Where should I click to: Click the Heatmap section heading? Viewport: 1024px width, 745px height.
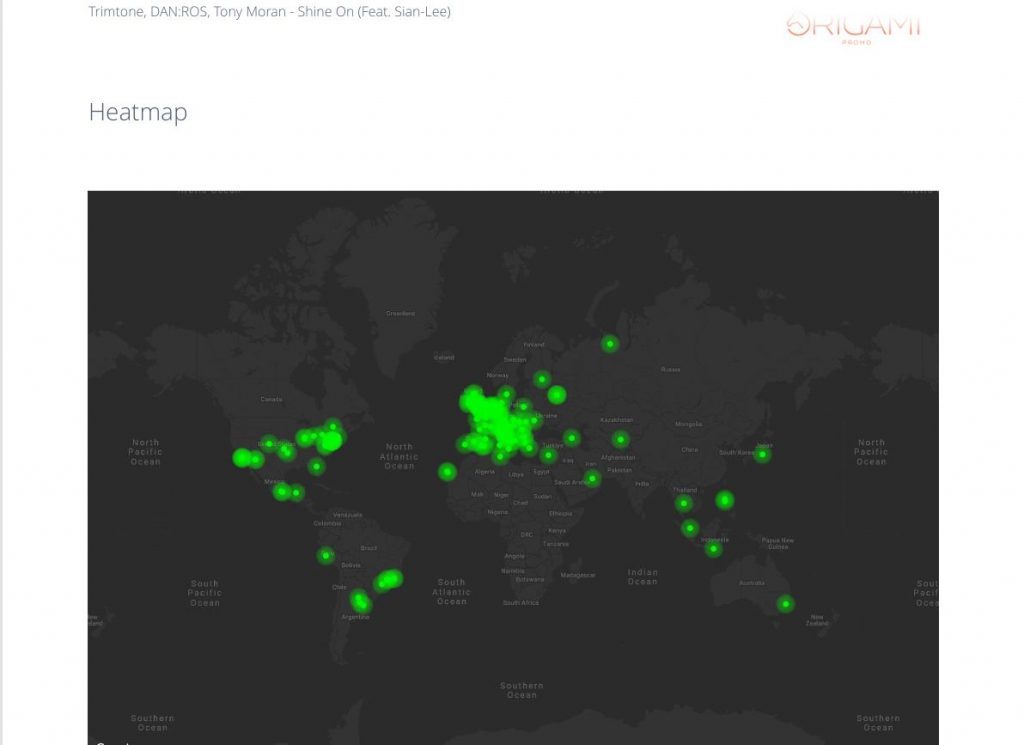pos(138,112)
